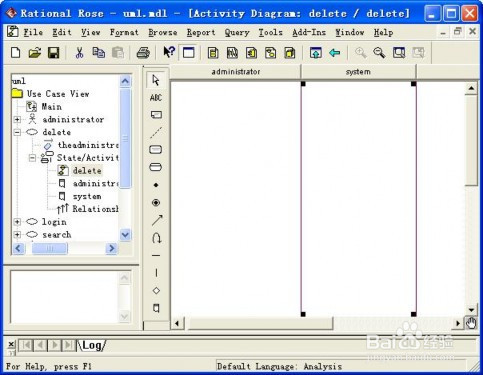Select the Transition to Self tool
Screen dimensions: 483x375
[156, 238]
